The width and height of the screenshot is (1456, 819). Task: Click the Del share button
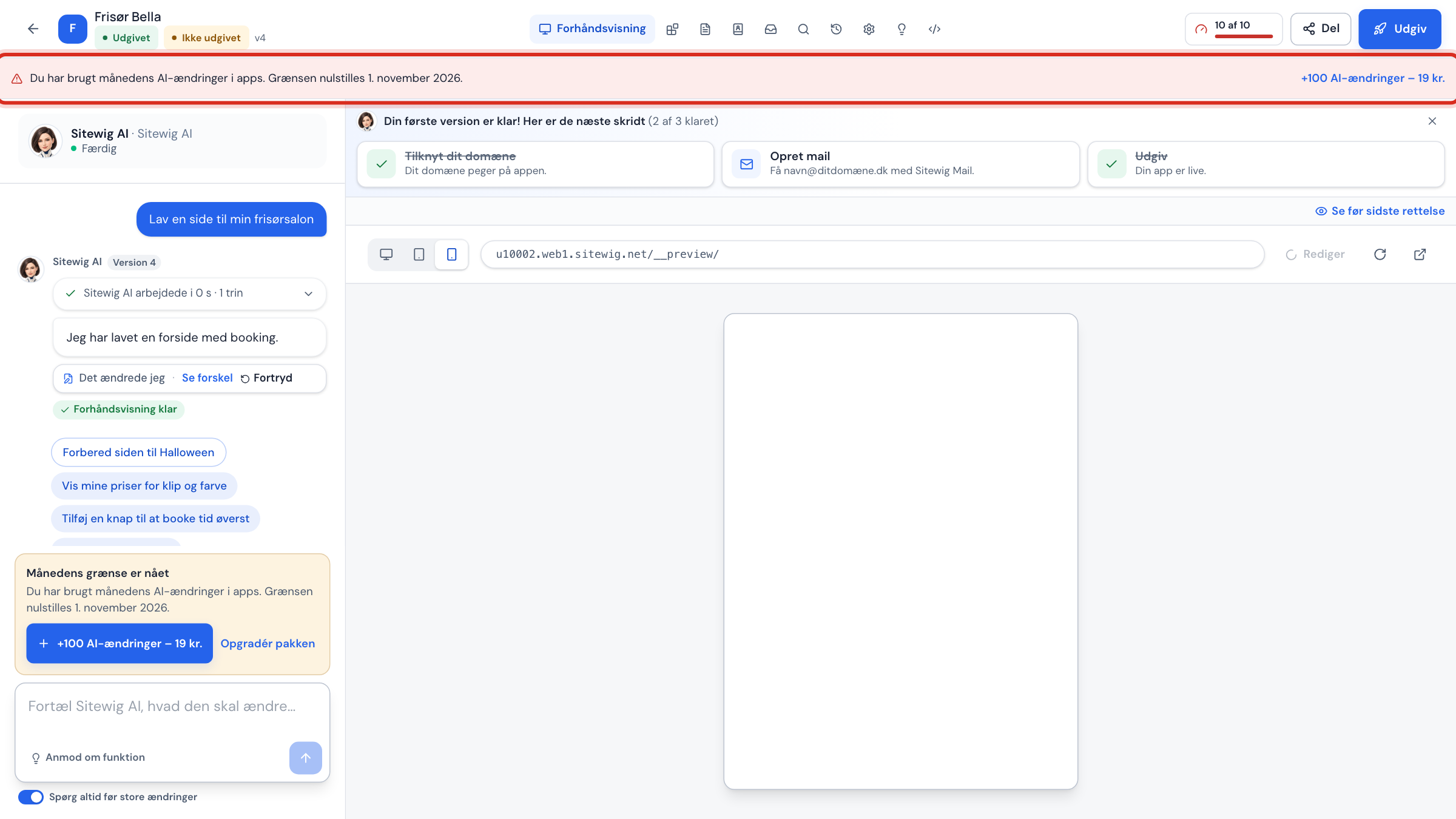(1321, 29)
